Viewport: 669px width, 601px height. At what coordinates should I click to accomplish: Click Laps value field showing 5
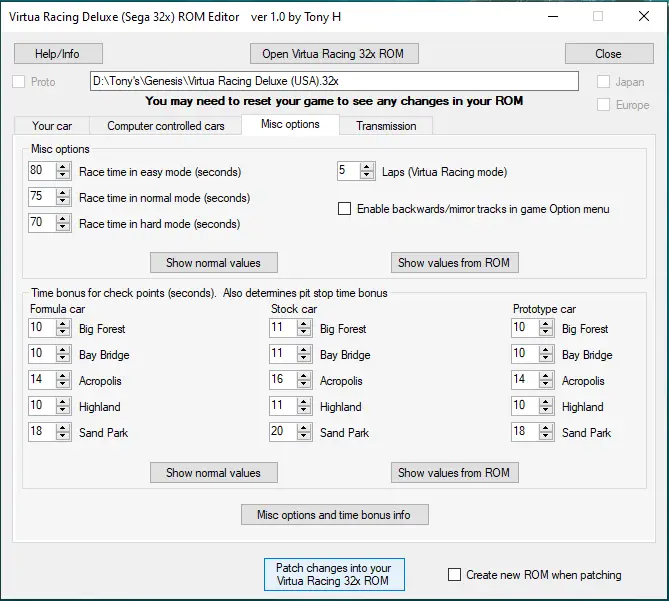(348, 171)
